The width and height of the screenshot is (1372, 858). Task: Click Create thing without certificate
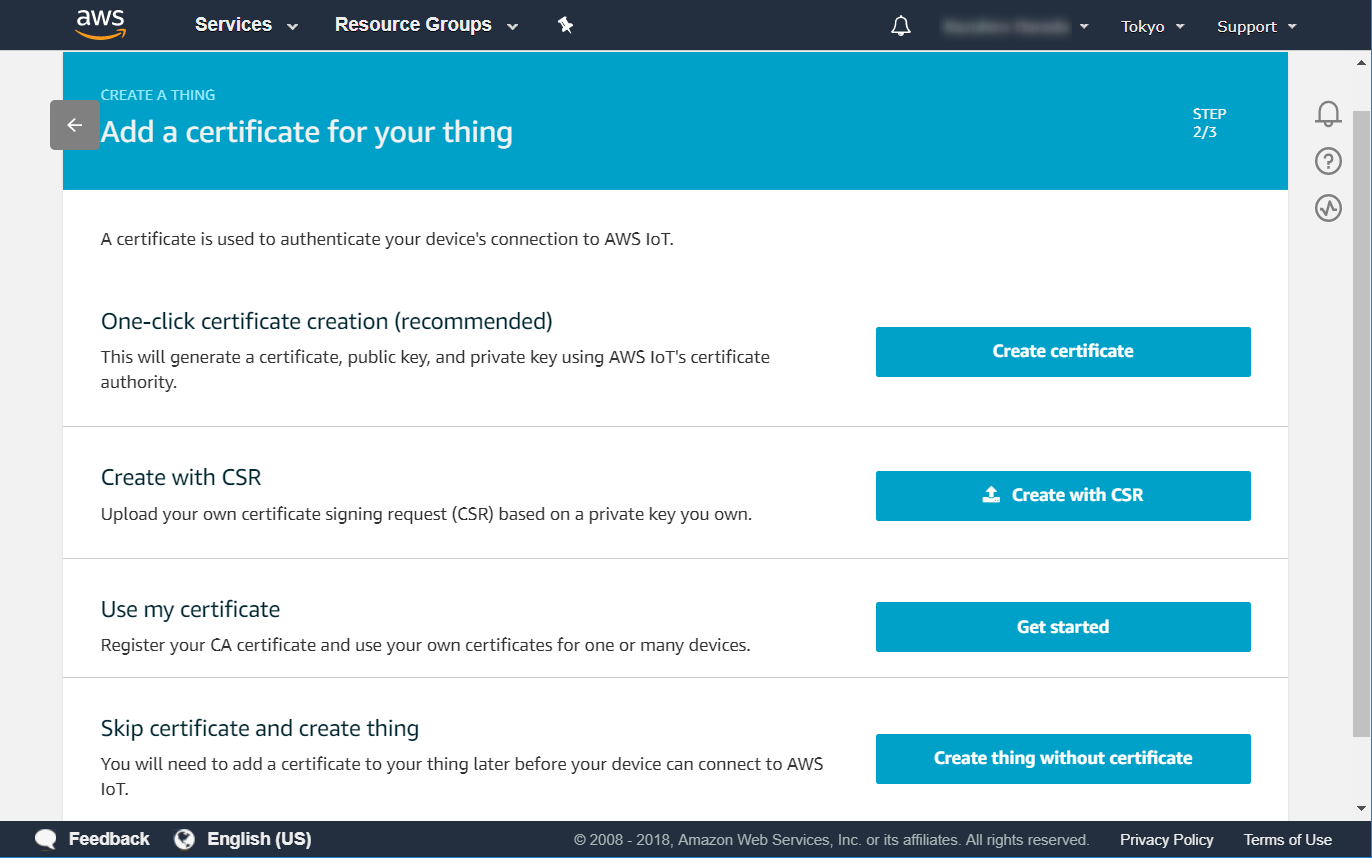[1063, 758]
